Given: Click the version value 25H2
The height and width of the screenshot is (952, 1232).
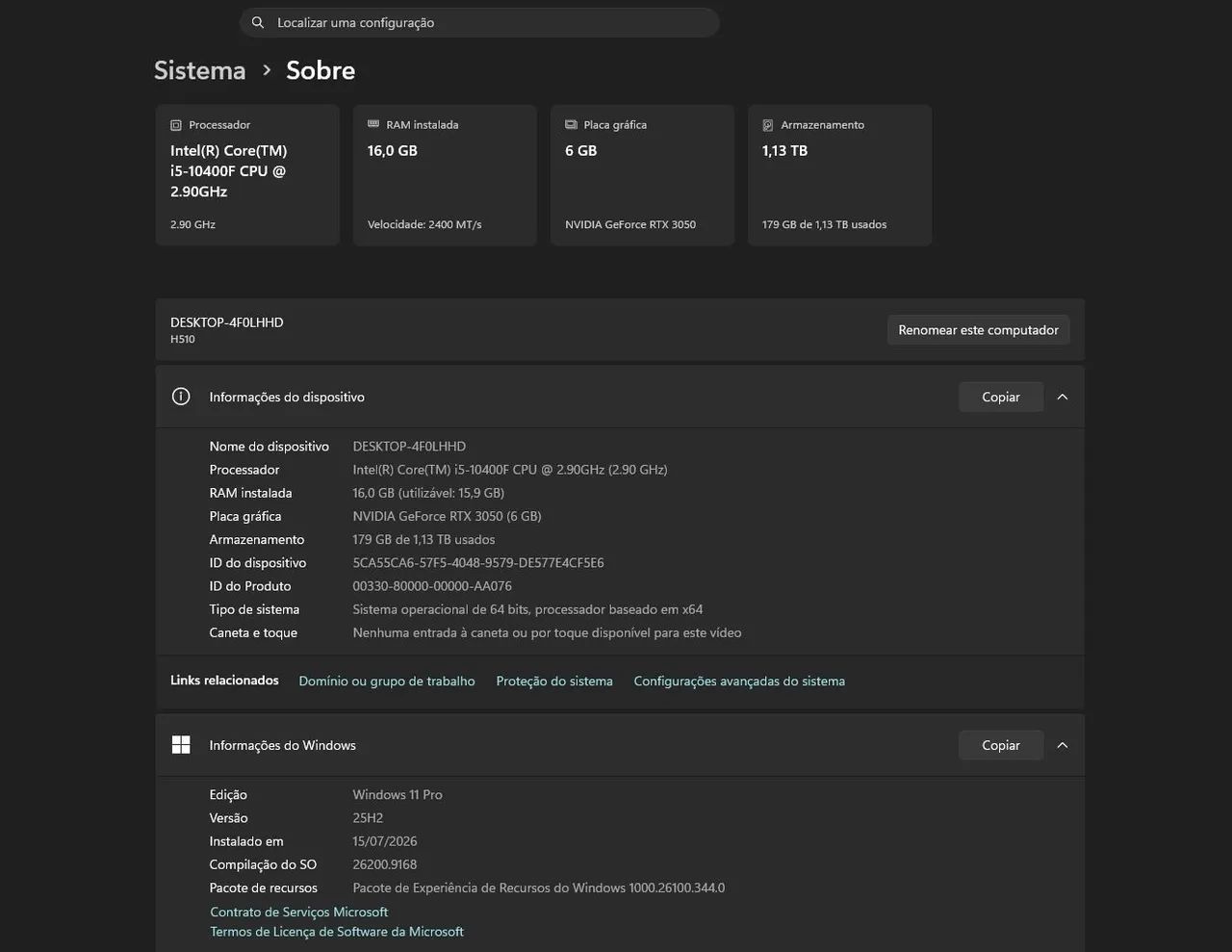Looking at the screenshot, I should [x=368, y=818].
